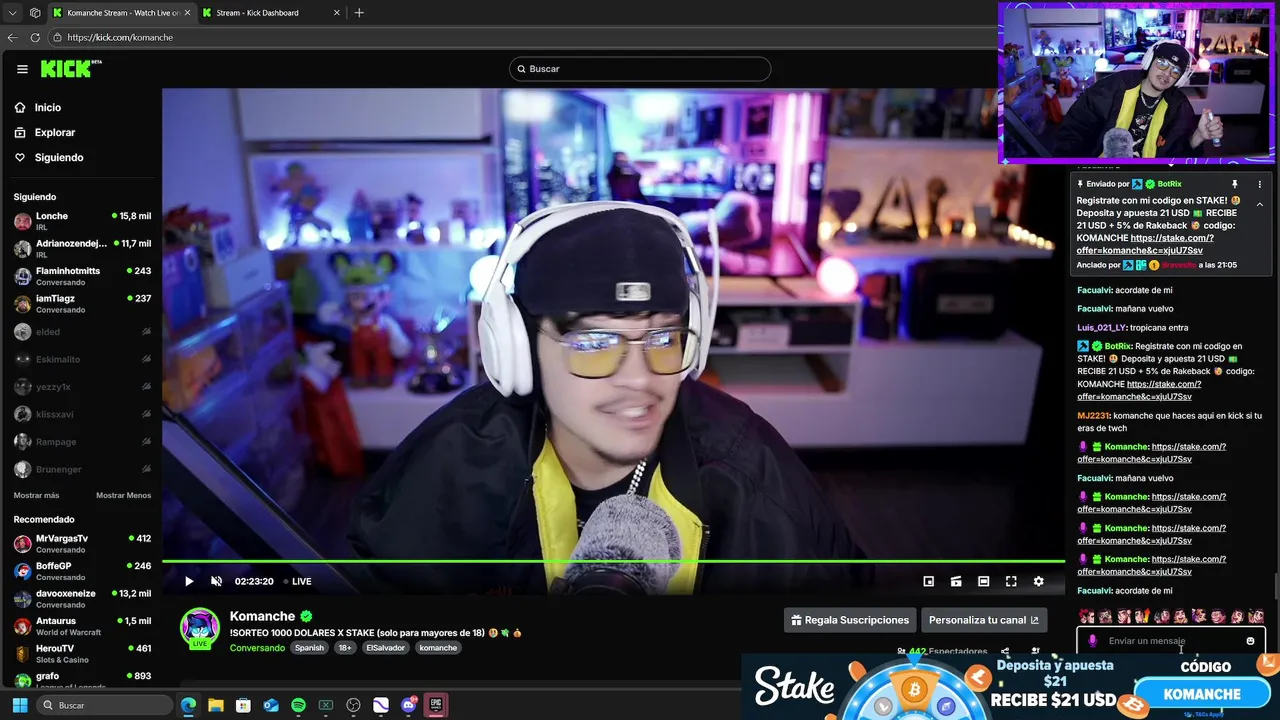Open Siguiendo in the sidebar
Screen dimensions: 1280x720
click(49, 157)
